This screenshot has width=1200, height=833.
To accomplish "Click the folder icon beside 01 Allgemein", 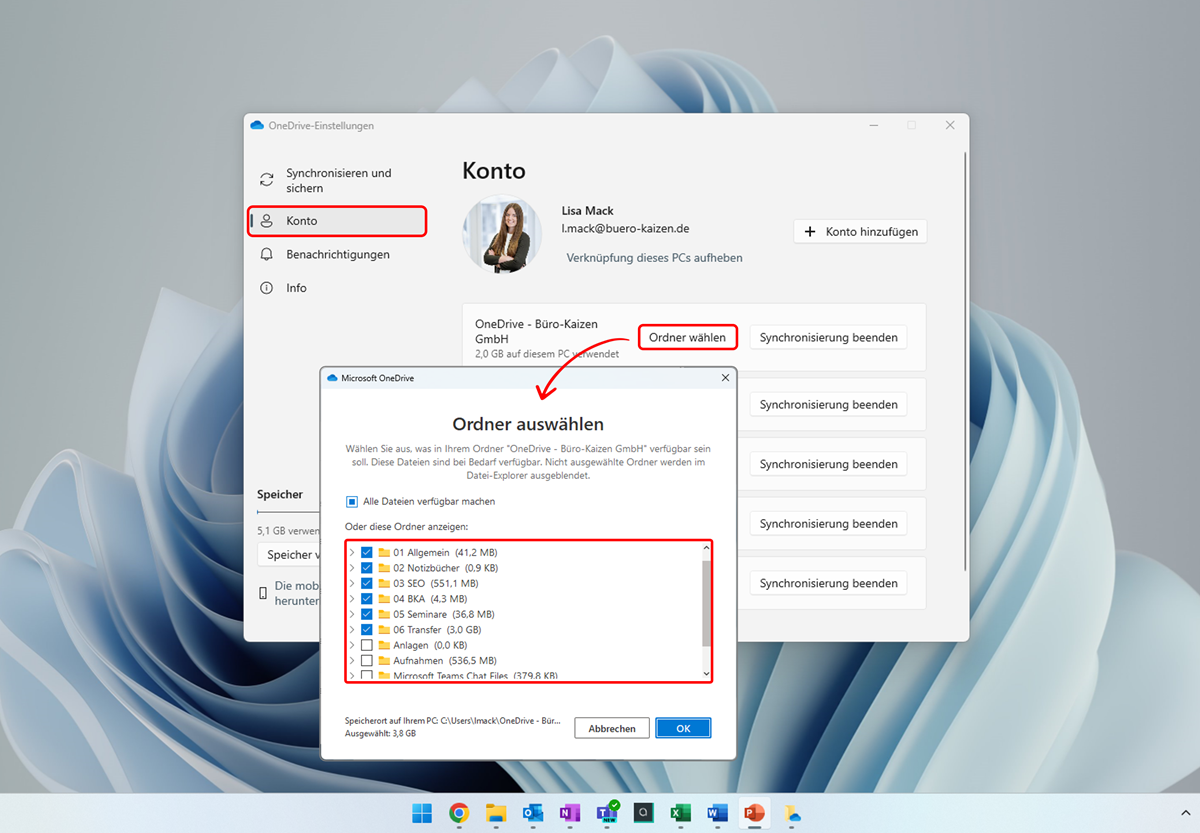I will click(x=384, y=553).
